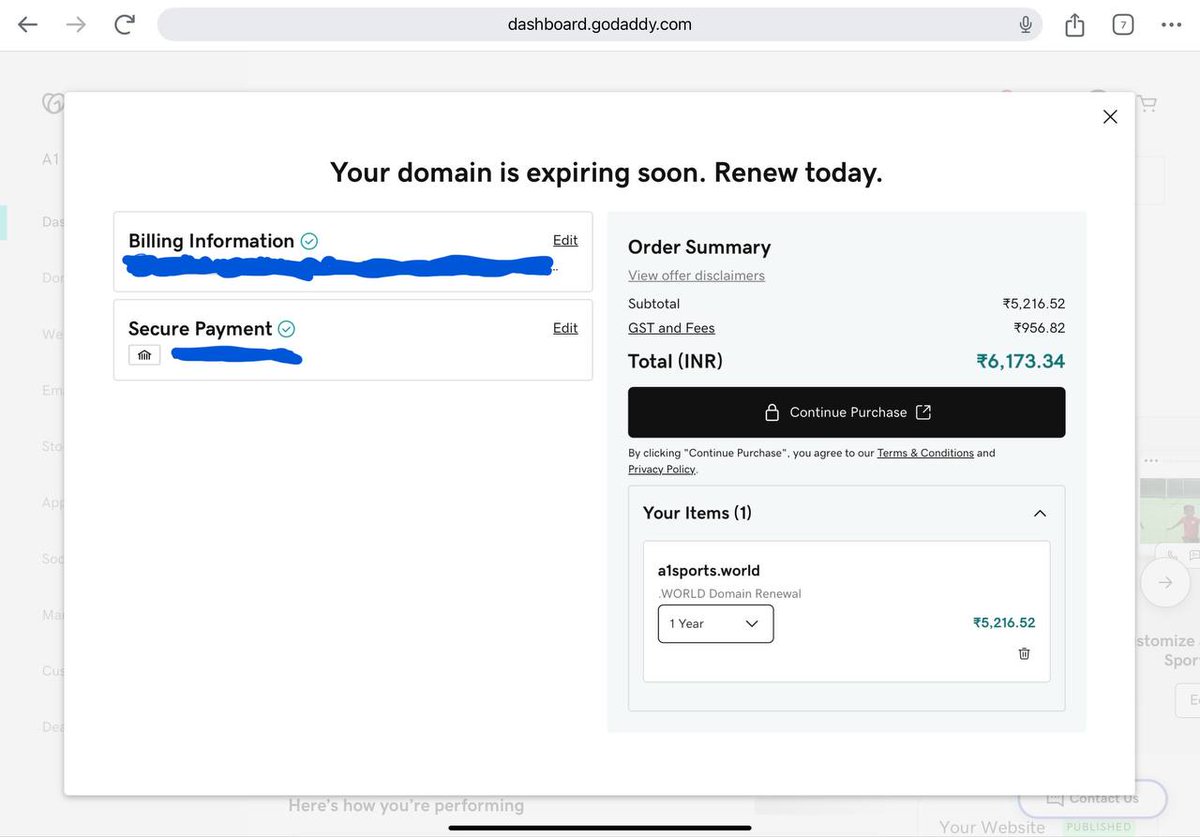Open the Terms & Conditions link
The image size is (1200, 837).
[x=925, y=453]
